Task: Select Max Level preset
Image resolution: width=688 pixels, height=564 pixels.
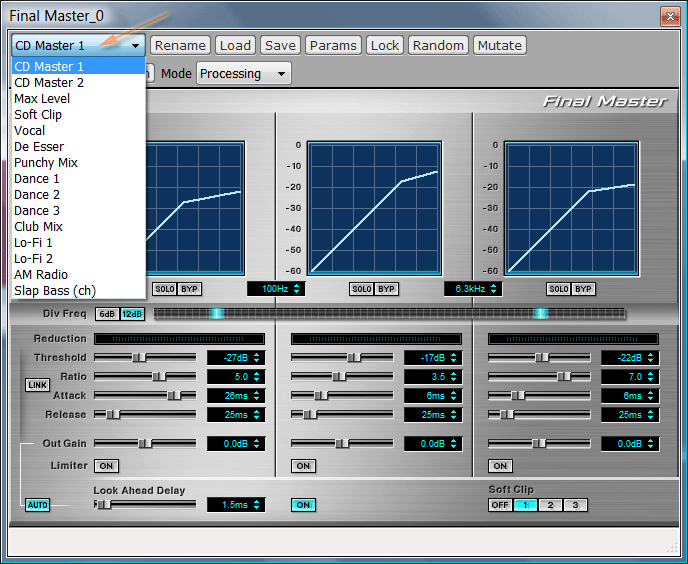Action: point(79,98)
